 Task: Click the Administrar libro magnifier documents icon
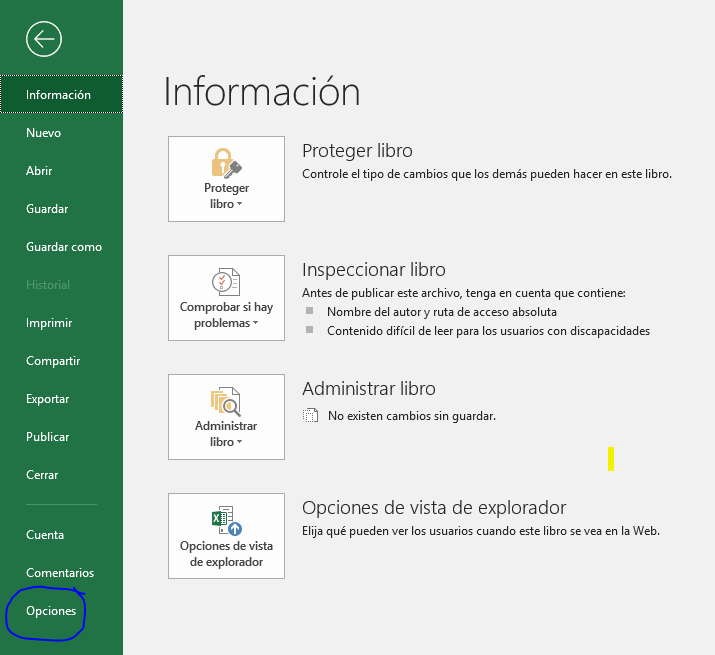pyautogui.click(x=226, y=401)
